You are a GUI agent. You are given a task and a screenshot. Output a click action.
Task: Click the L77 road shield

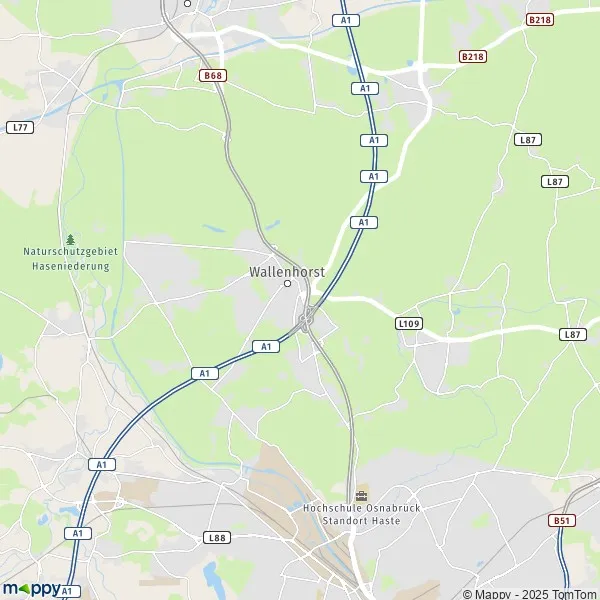pyautogui.click(x=20, y=127)
